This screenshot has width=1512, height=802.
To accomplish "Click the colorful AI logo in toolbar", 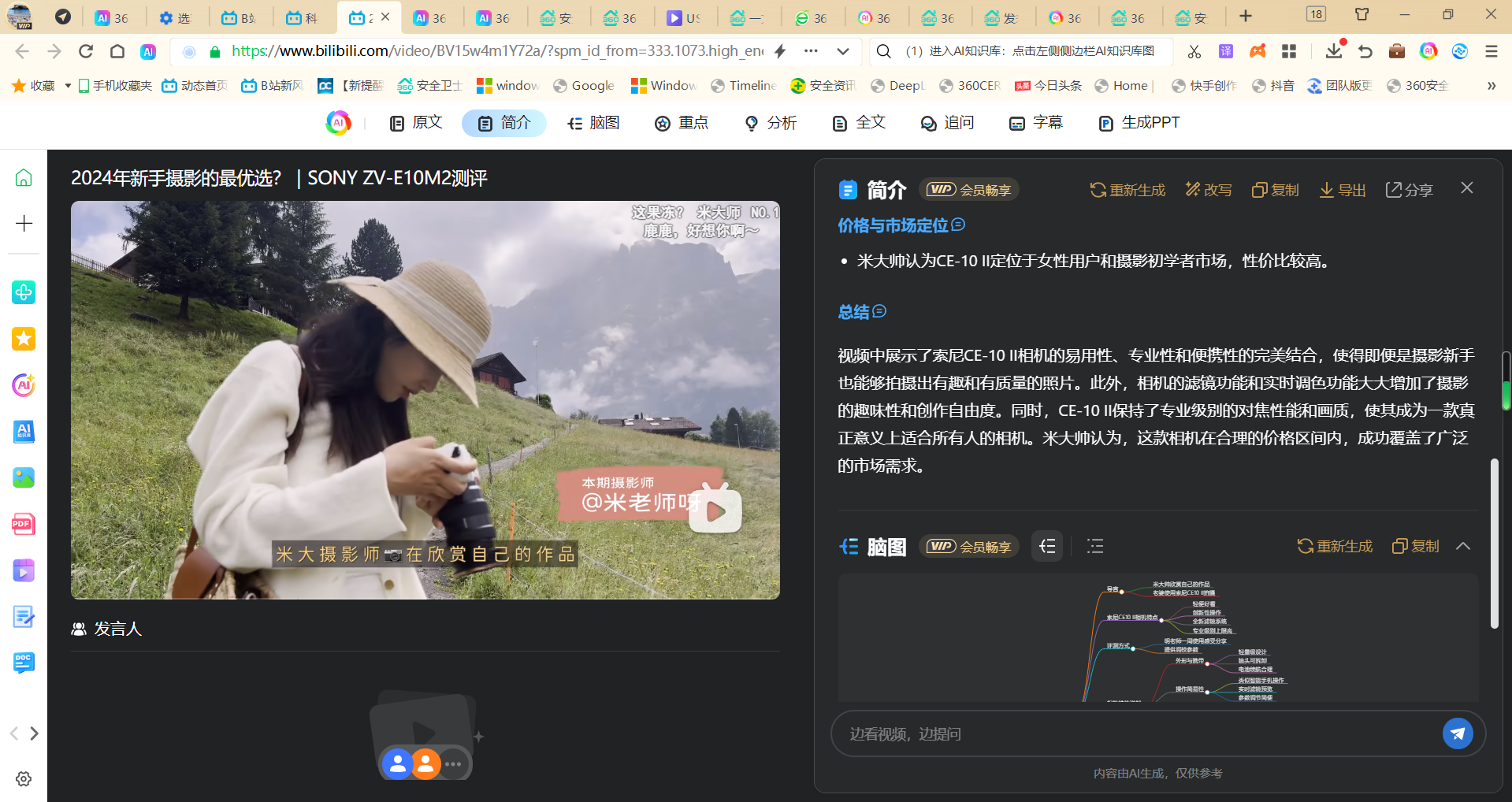I will 338,123.
